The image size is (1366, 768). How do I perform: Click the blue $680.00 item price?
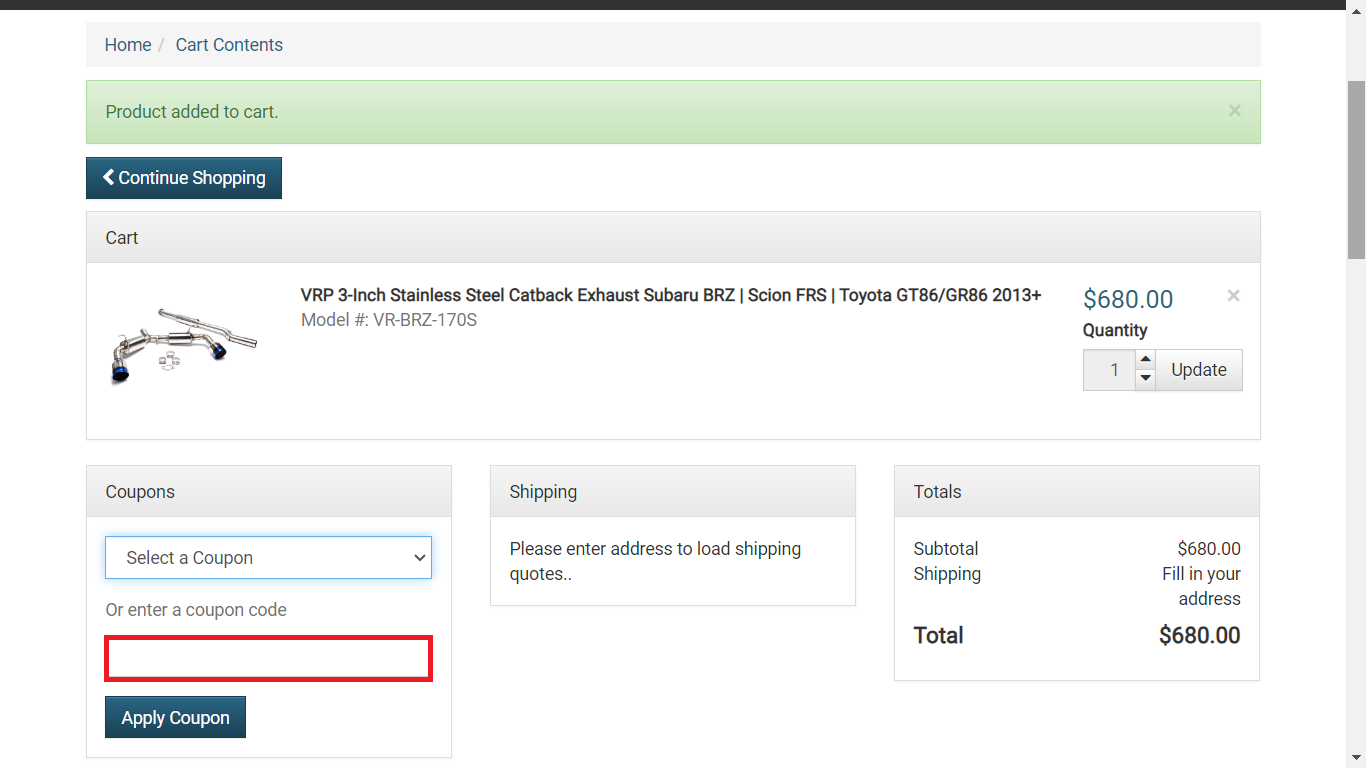1127,299
